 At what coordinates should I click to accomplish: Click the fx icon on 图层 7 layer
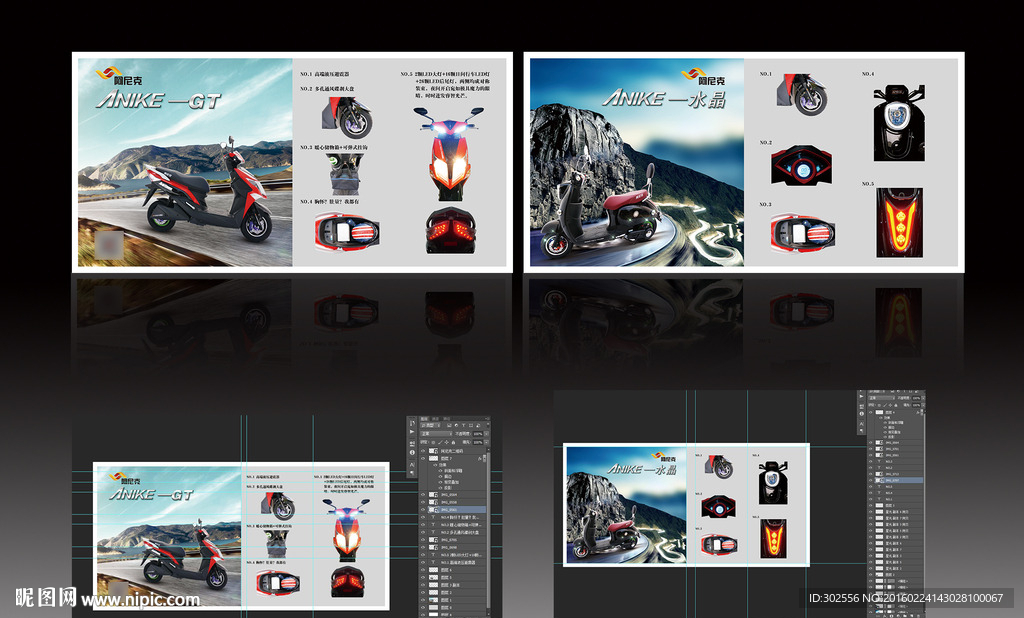point(479,459)
